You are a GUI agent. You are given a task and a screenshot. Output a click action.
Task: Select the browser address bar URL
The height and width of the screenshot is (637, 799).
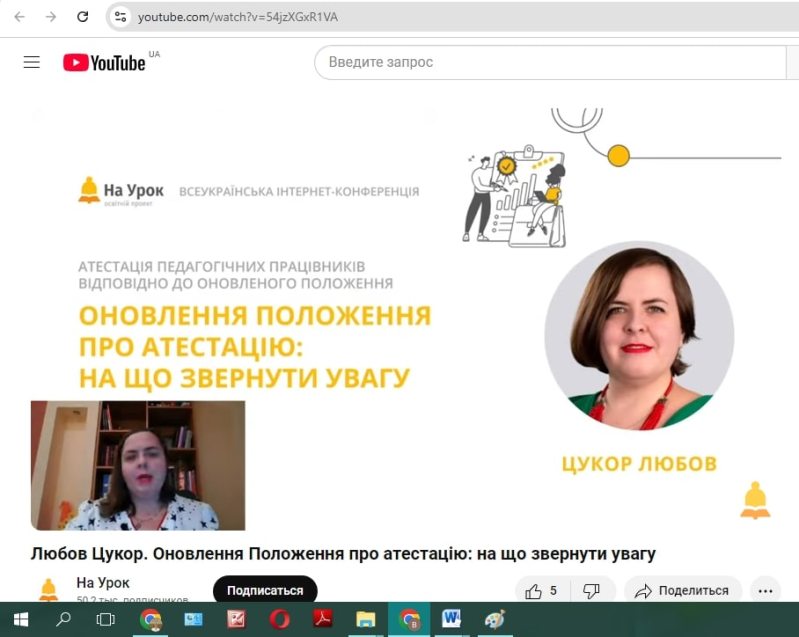(237, 17)
